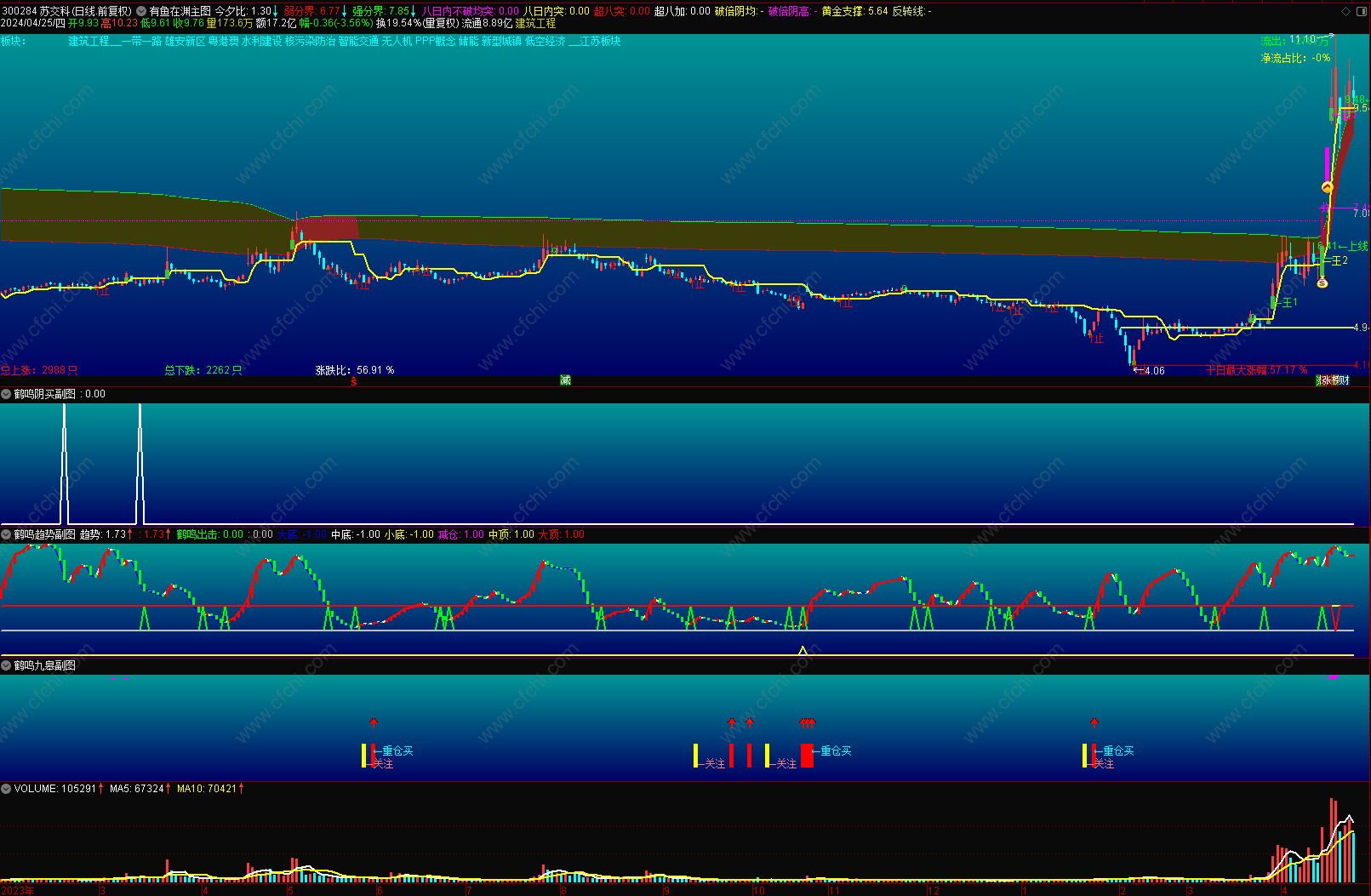Click the red $ marker below main chart
The image size is (1371, 896).
click(354, 381)
